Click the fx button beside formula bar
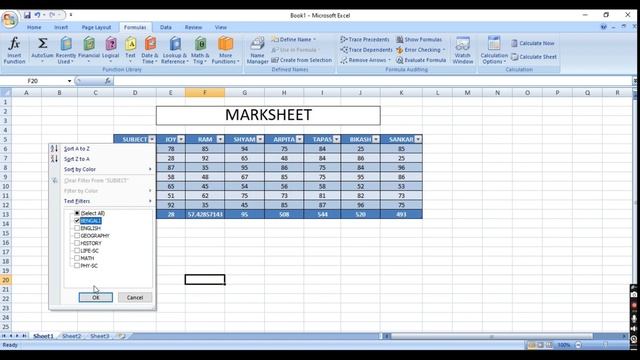The width and height of the screenshot is (640, 360). coord(108,81)
